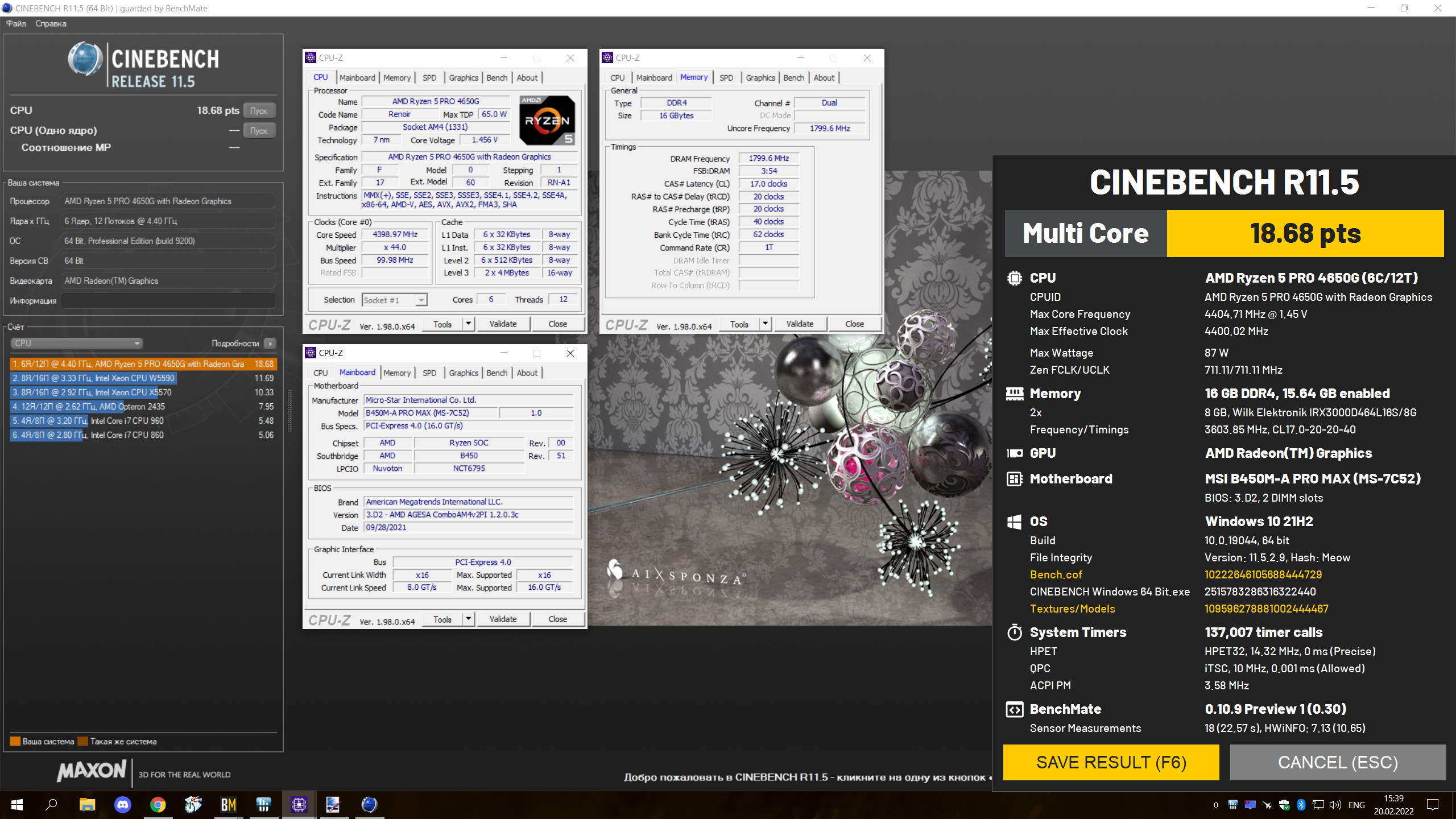Open BenchMate BM taskbar icon
Image resolution: width=1456 pixels, height=819 pixels.
point(229,805)
